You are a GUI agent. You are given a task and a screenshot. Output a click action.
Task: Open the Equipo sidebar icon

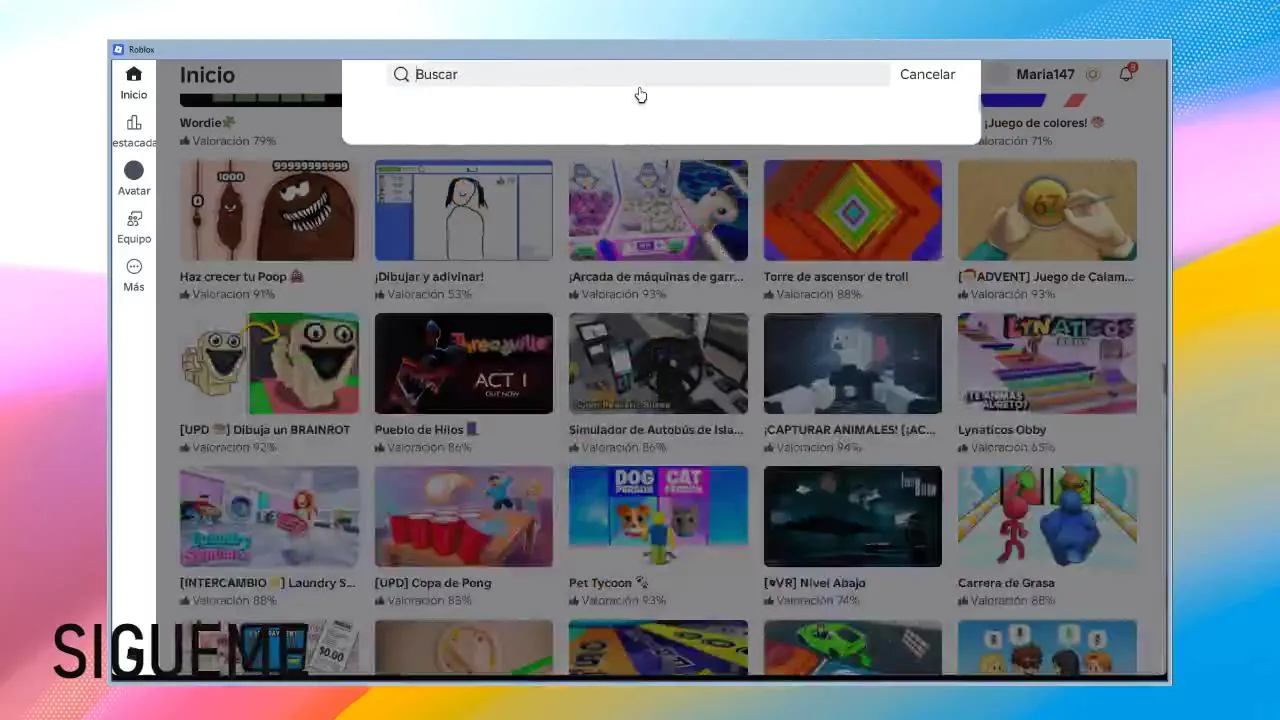pos(134,218)
